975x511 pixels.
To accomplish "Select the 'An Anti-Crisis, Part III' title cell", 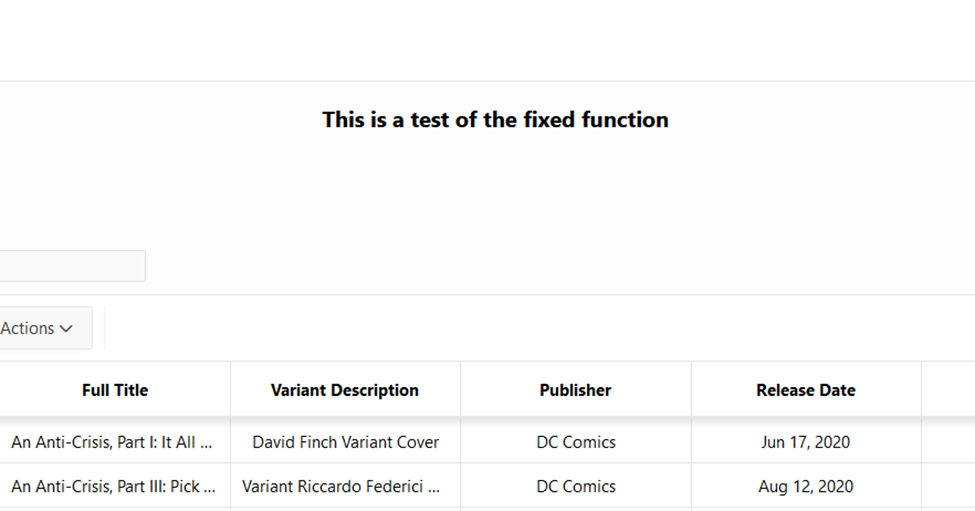I will 115,486.
